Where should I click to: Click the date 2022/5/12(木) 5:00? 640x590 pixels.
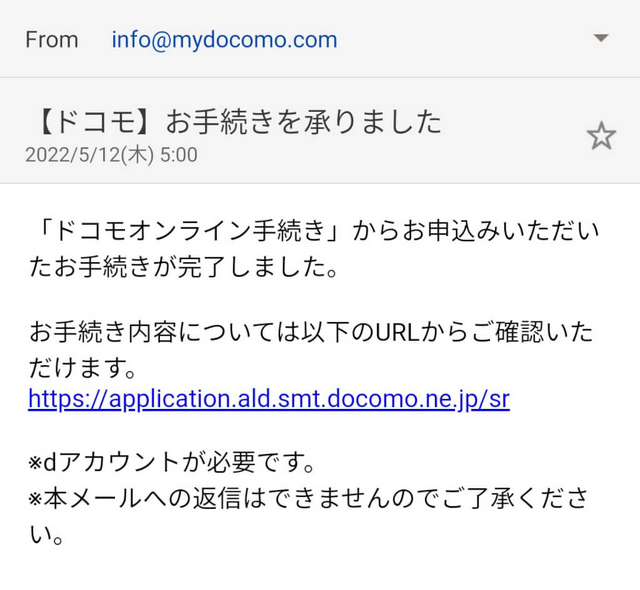pos(111,155)
